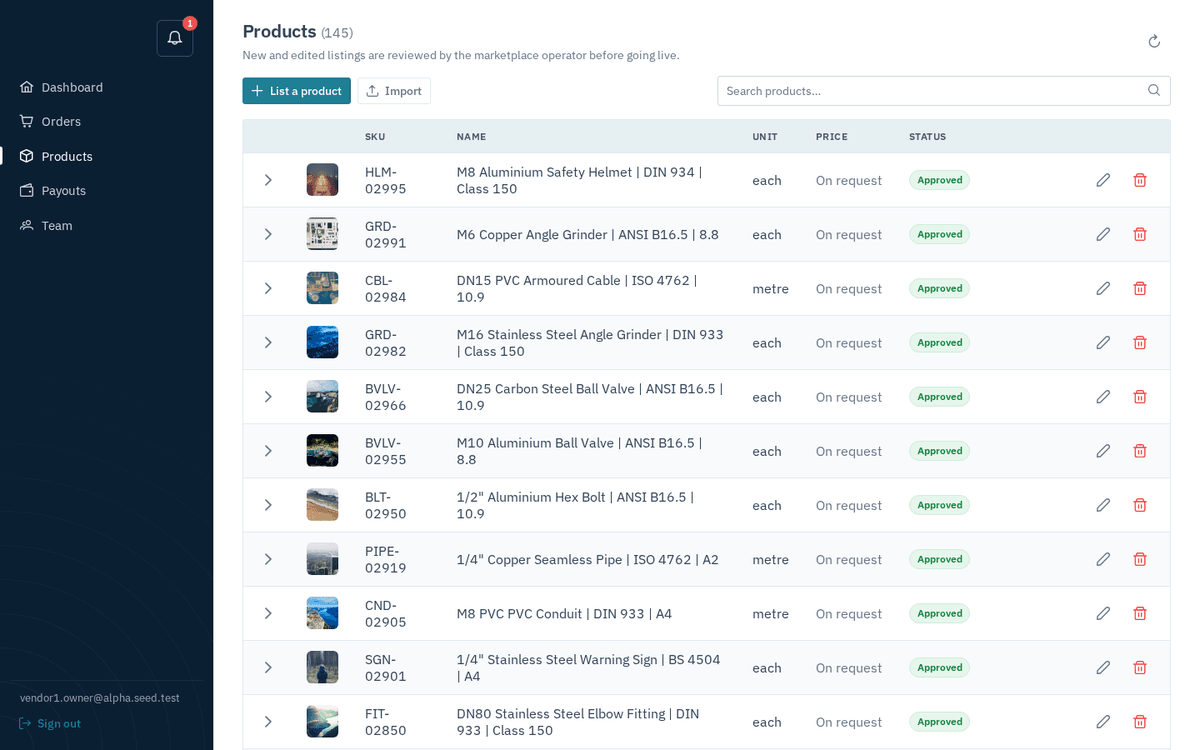Screen dimensions: 1200x750
Task: Delete the PIPE-02919 seamless pipe
Action: click(1140, 559)
